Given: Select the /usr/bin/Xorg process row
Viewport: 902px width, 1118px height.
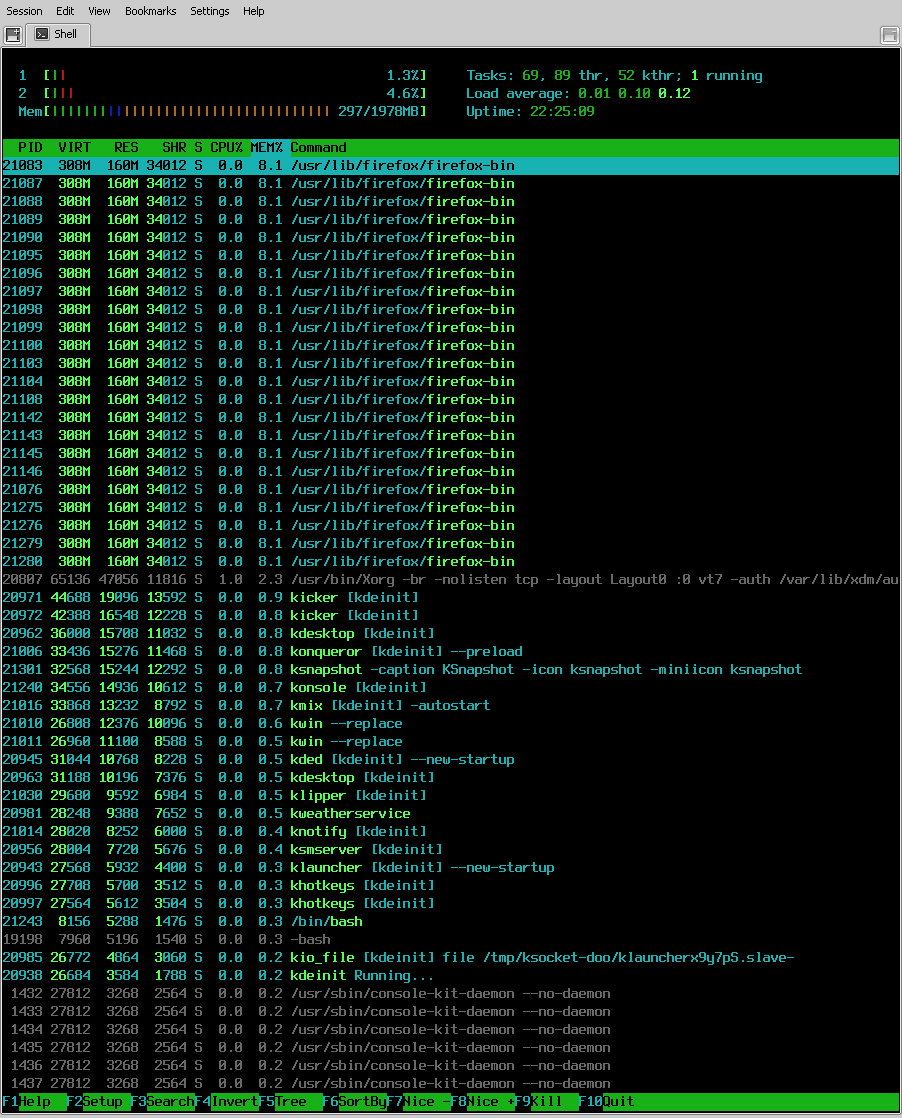Looking at the screenshot, I should click(x=451, y=580).
